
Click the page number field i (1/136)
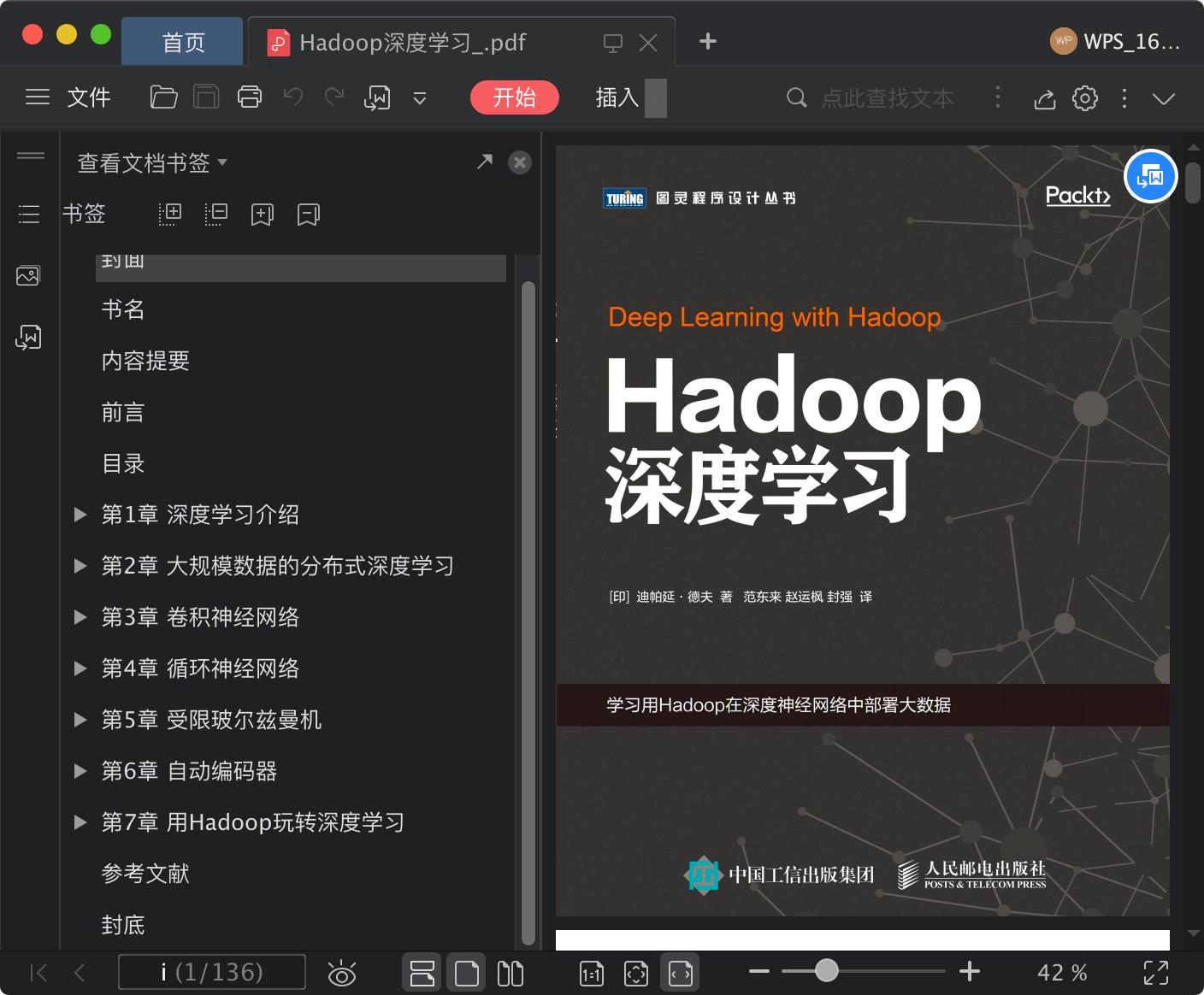point(212,972)
